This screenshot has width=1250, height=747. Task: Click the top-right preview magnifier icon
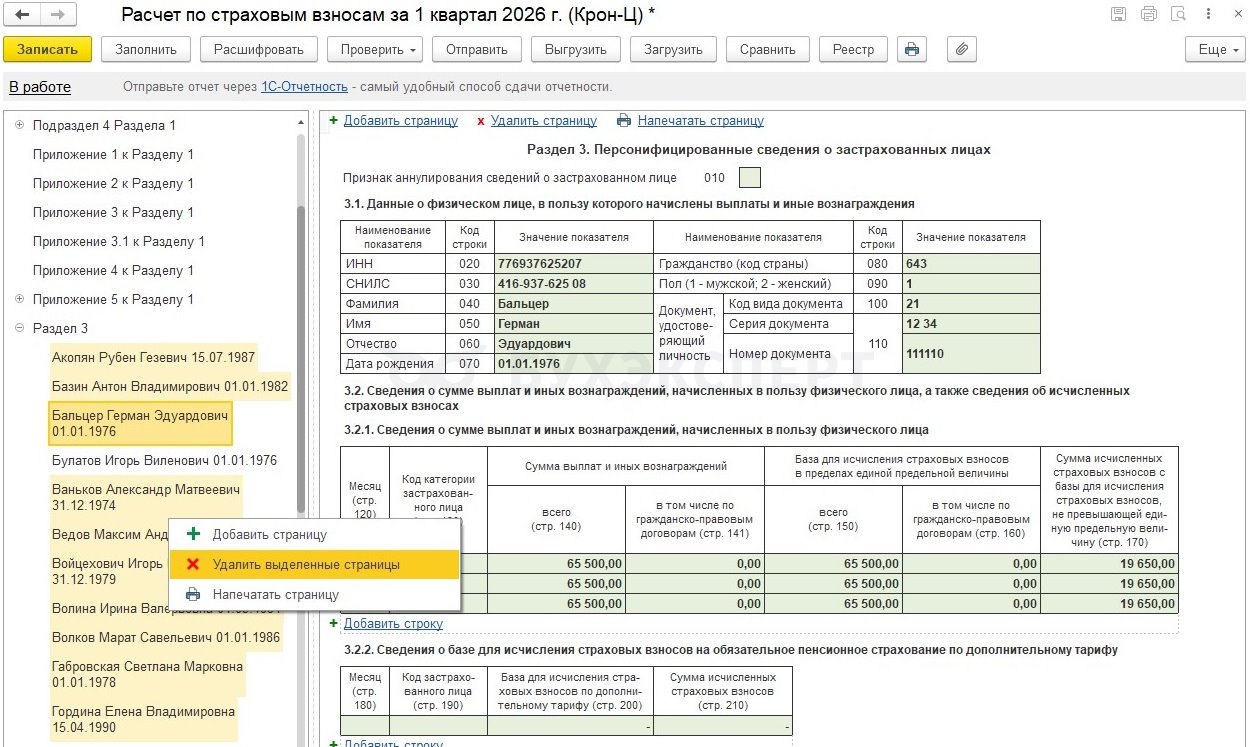pyautogui.click(x=1180, y=14)
